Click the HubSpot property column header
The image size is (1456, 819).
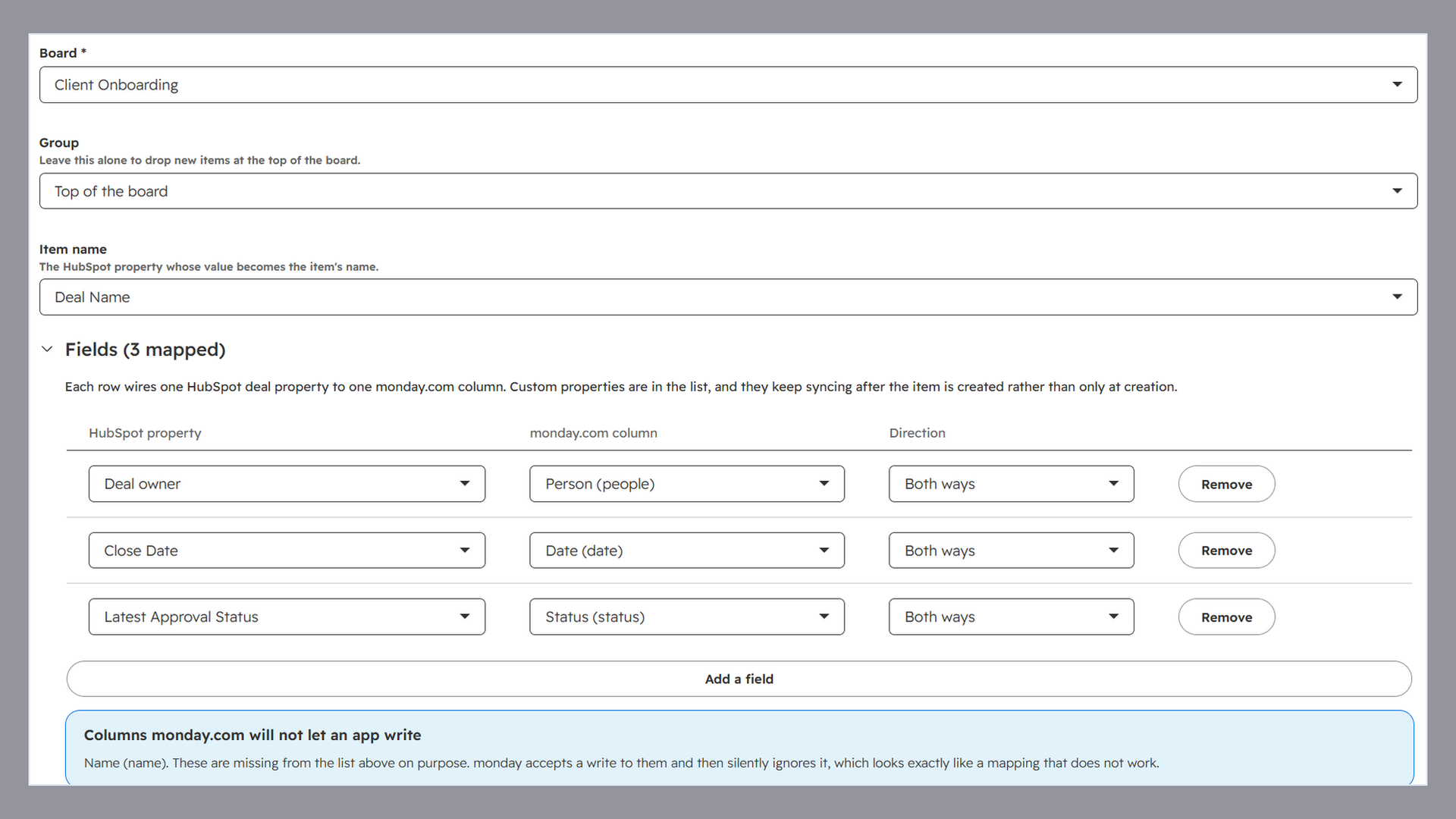click(145, 433)
